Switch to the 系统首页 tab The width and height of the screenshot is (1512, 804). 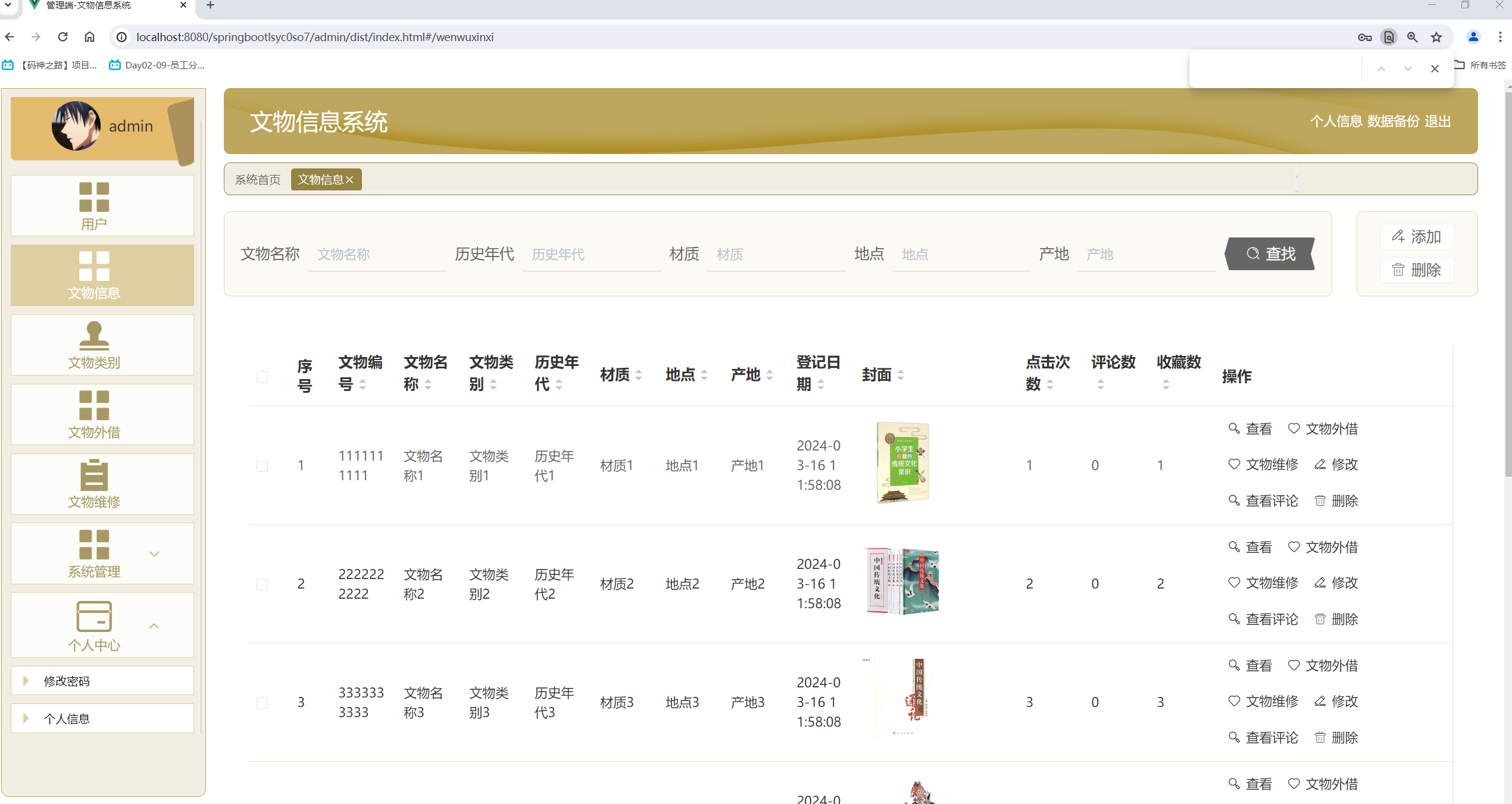point(257,180)
